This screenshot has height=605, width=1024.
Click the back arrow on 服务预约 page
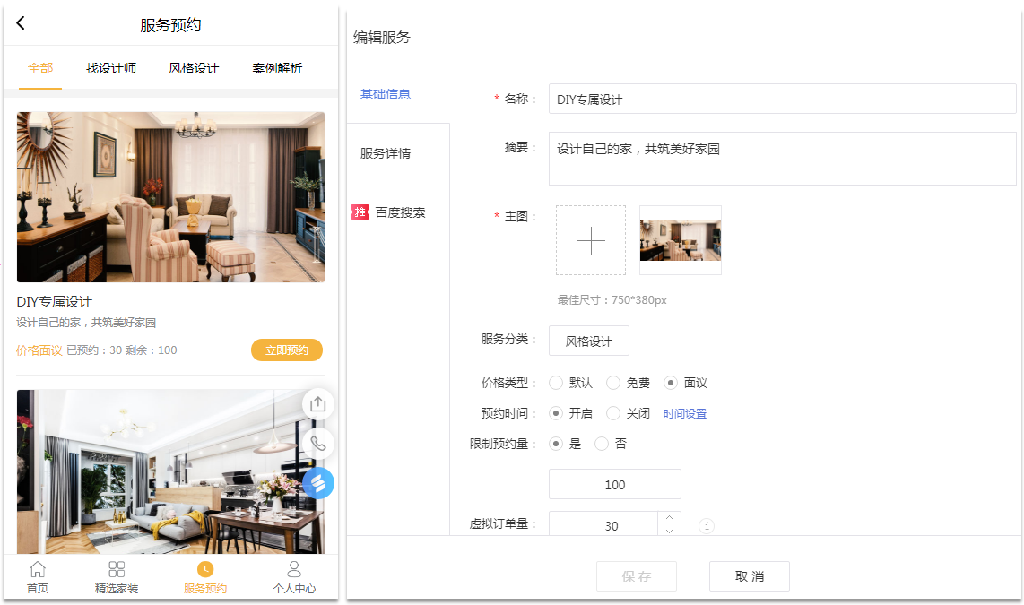point(20,22)
